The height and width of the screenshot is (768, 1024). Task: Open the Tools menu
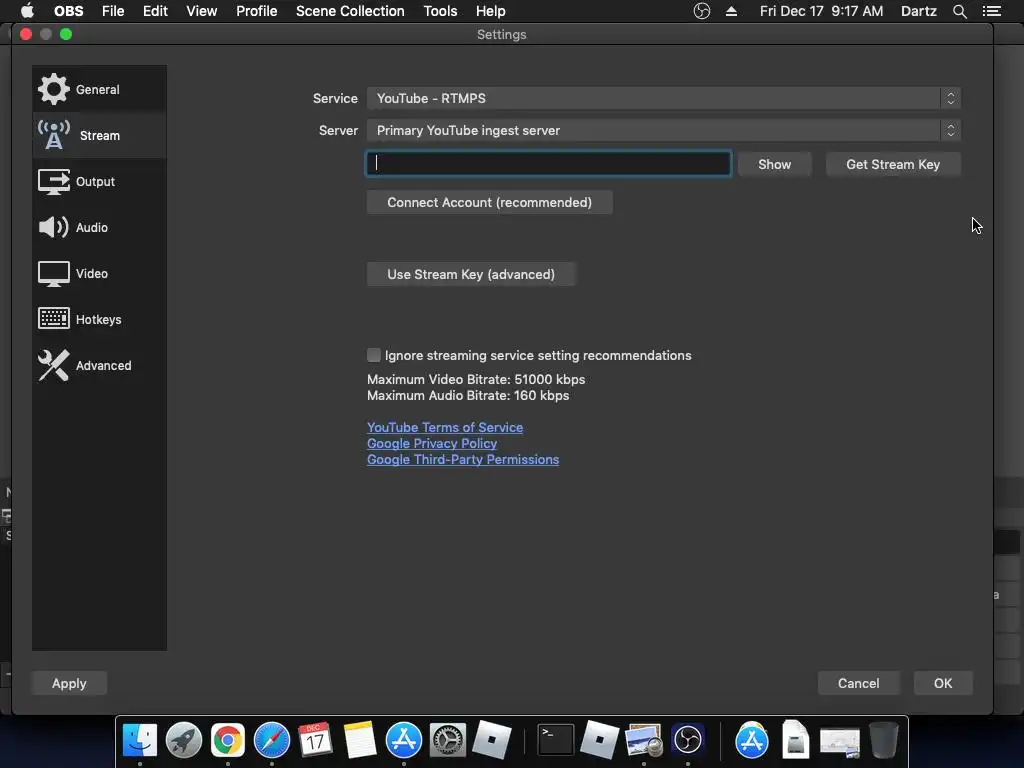[x=440, y=11]
